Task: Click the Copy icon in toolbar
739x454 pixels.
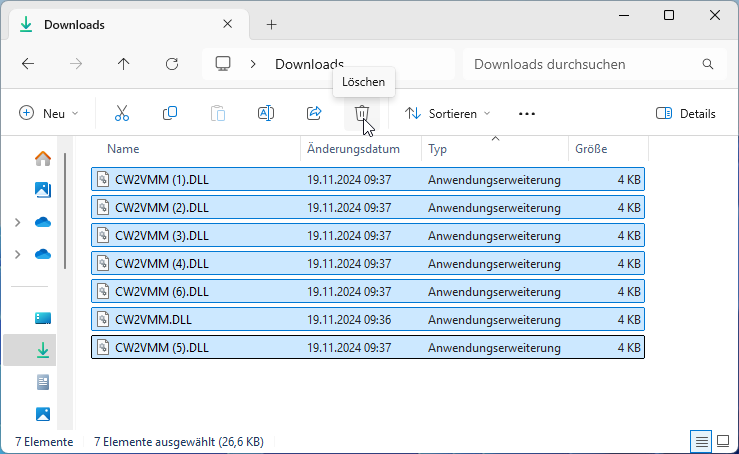Action: pos(170,114)
